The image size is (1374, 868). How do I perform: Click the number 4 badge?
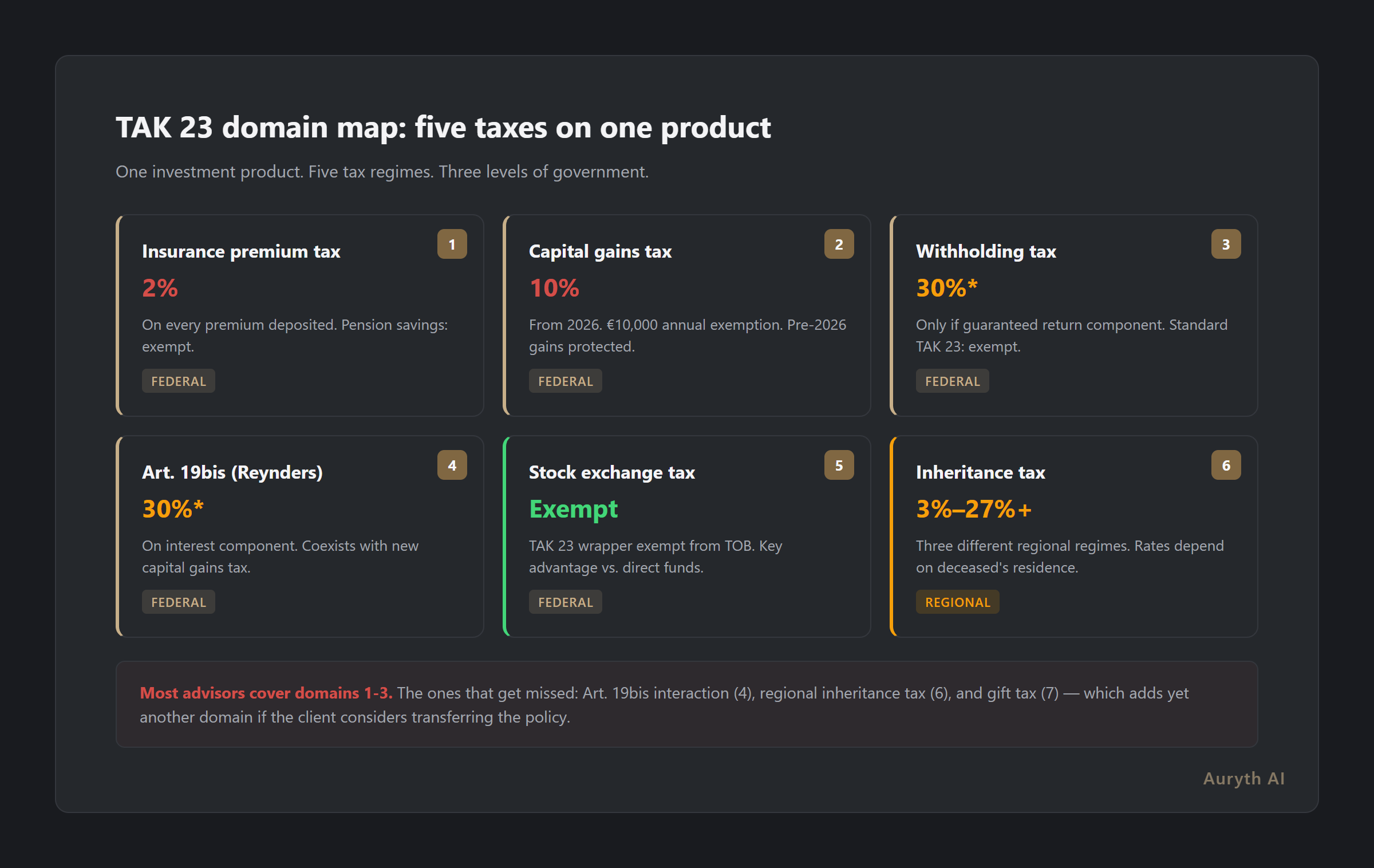point(452,465)
